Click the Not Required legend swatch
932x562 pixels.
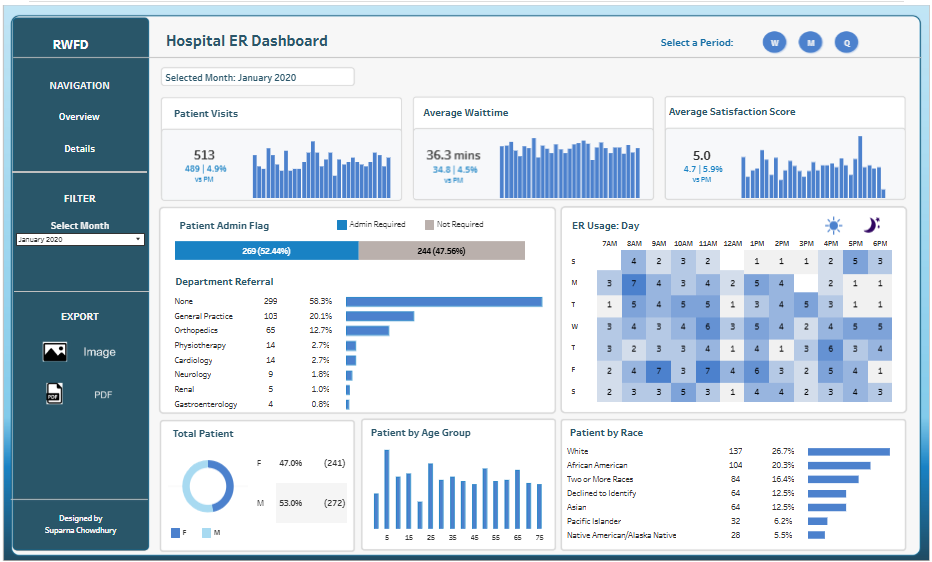pos(429,225)
